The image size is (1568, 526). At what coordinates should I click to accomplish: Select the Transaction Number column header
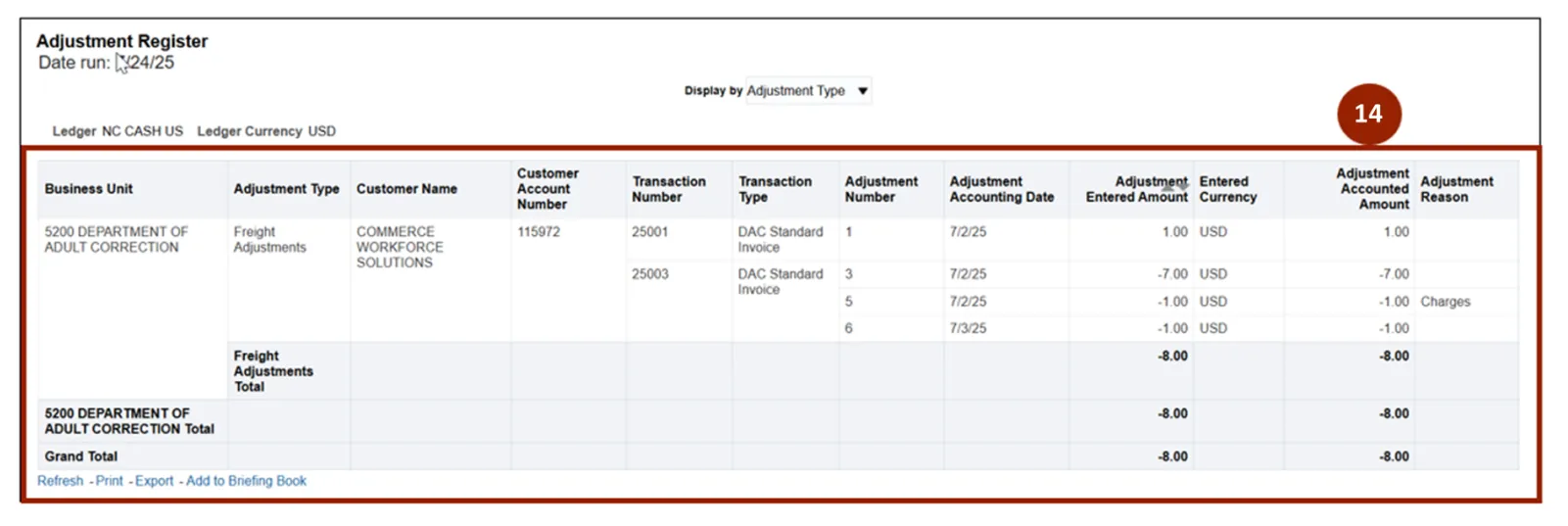tap(669, 189)
